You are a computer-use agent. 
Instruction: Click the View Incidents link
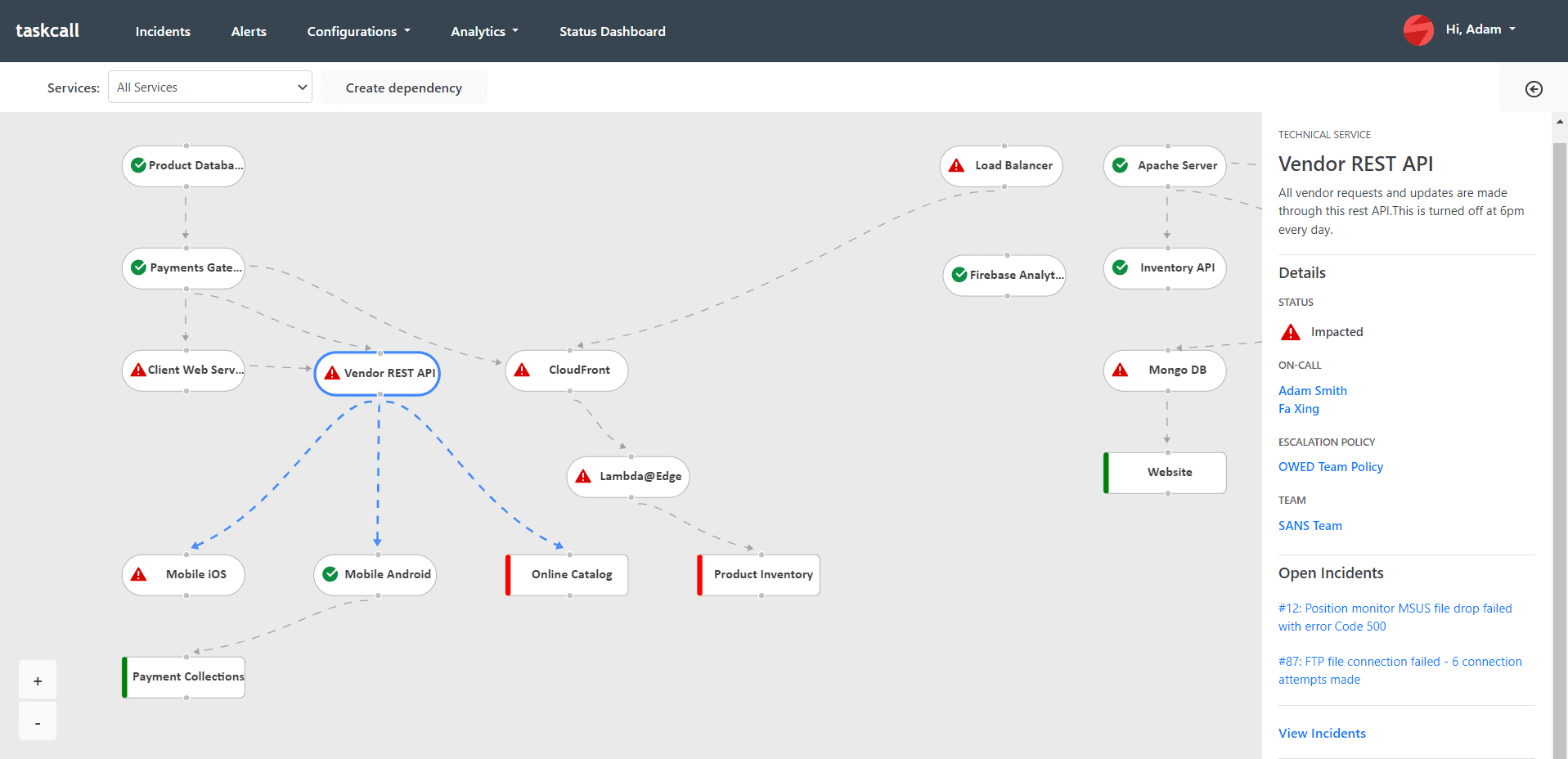[1322, 734]
